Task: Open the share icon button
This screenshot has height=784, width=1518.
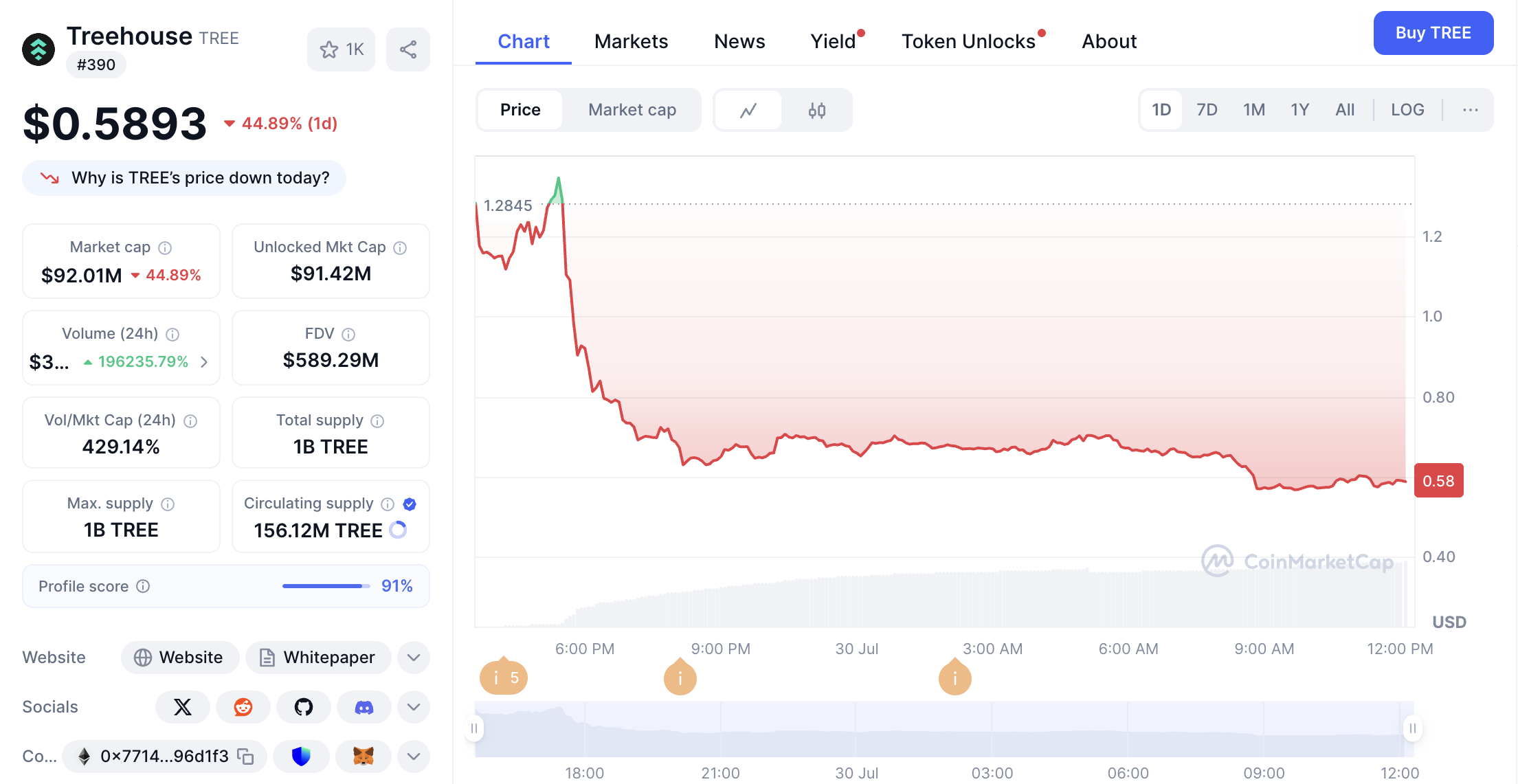Action: tap(408, 49)
